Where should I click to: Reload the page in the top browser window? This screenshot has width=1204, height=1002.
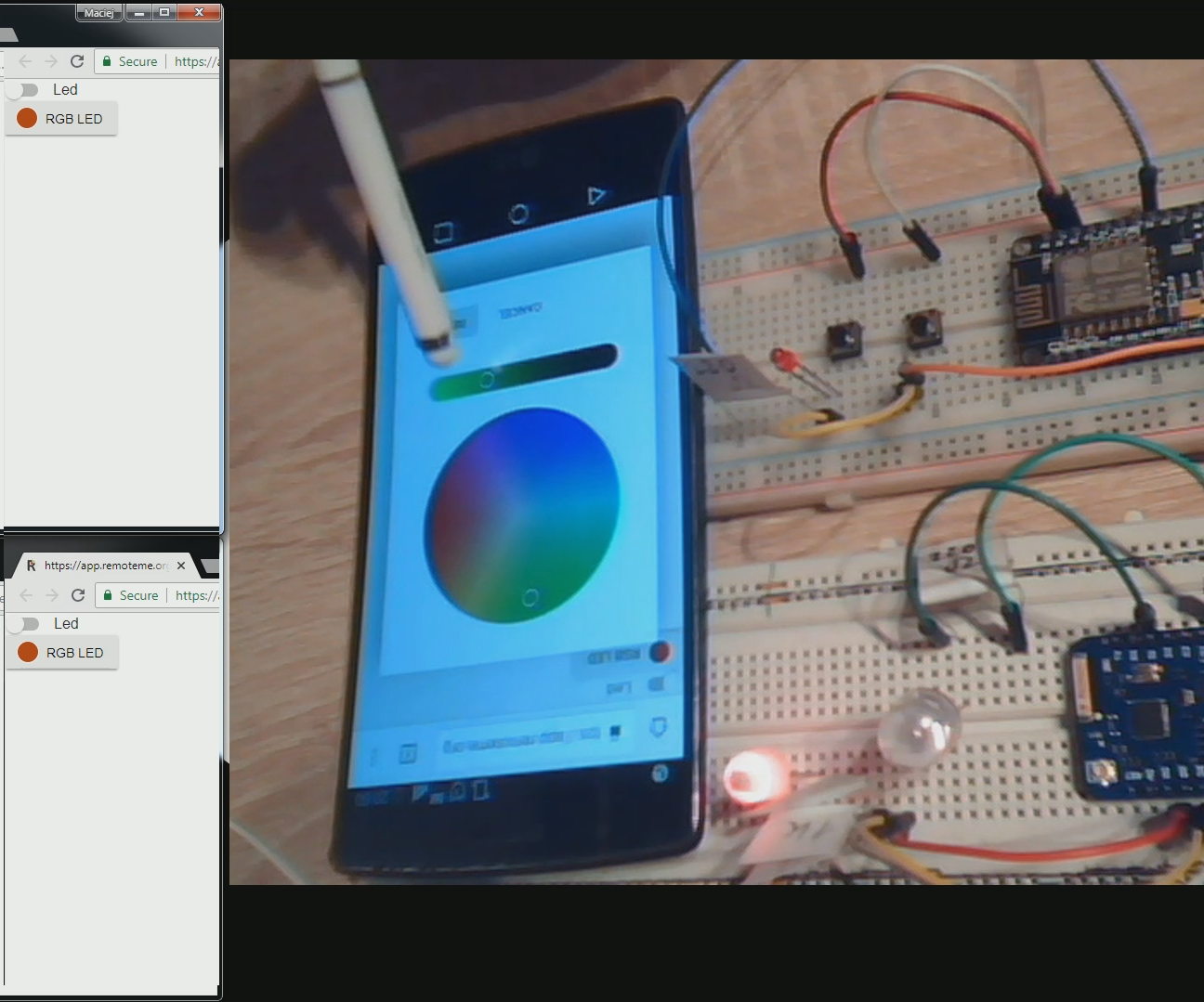(76, 61)
